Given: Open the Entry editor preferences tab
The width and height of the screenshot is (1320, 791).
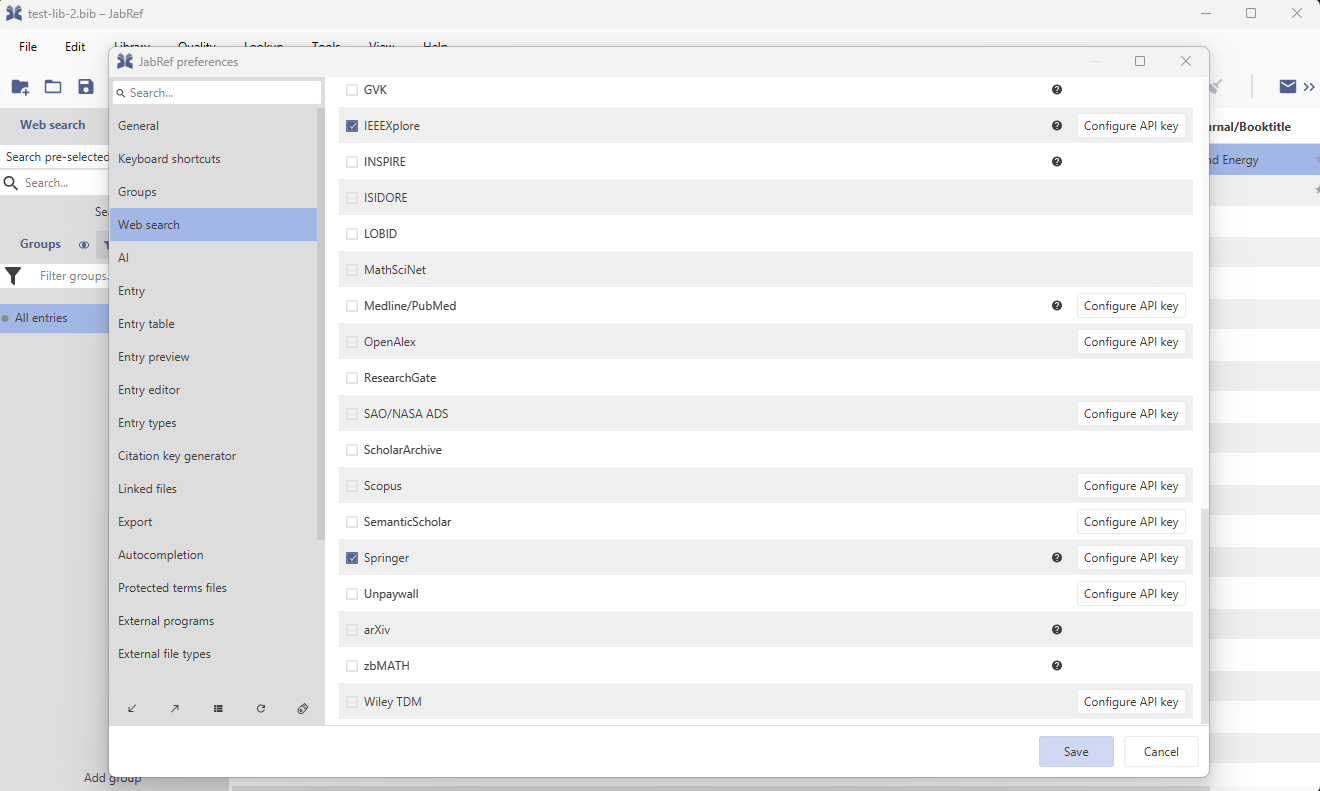Looking at the screenshot, I should click(149, 390).
